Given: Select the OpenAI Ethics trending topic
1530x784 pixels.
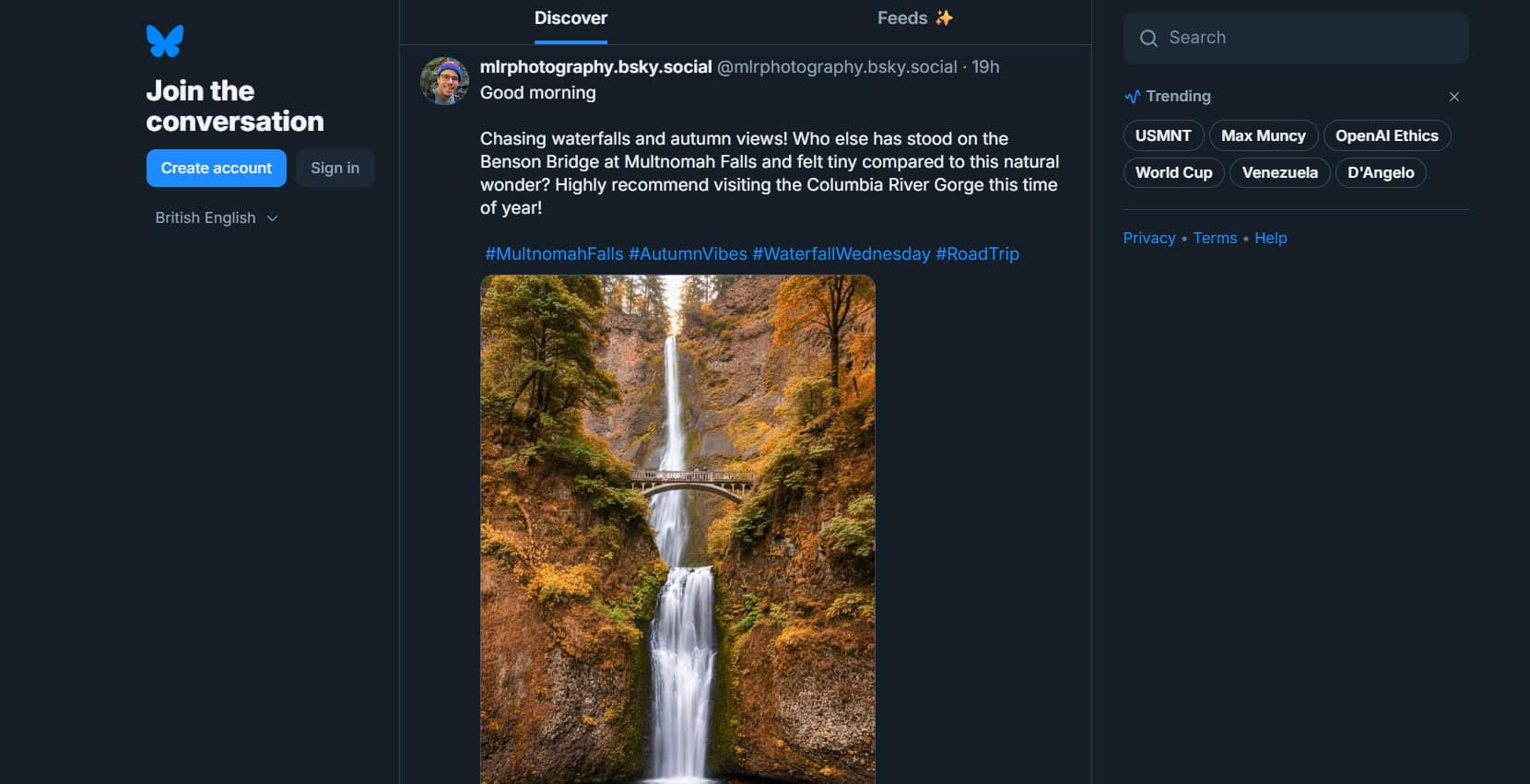Looking at the screenshot, I should click(1387, 135).
